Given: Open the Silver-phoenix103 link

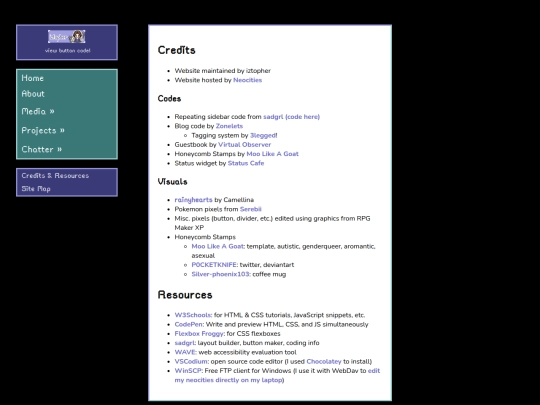Looking at the screenshot, I should [x=220, y=274].
